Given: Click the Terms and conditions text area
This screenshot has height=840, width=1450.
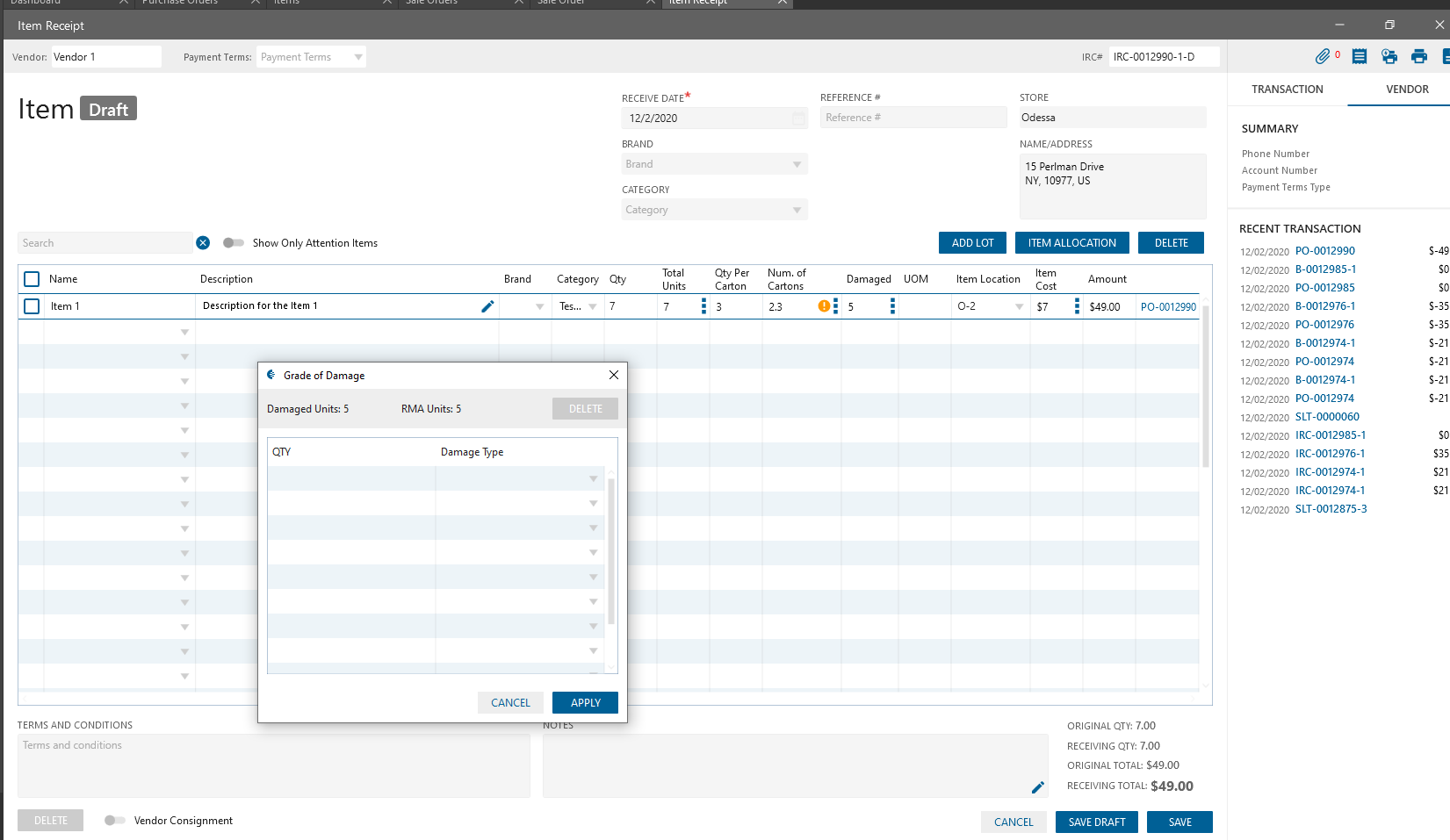Looking at the screenshot, I should (274, 766).
